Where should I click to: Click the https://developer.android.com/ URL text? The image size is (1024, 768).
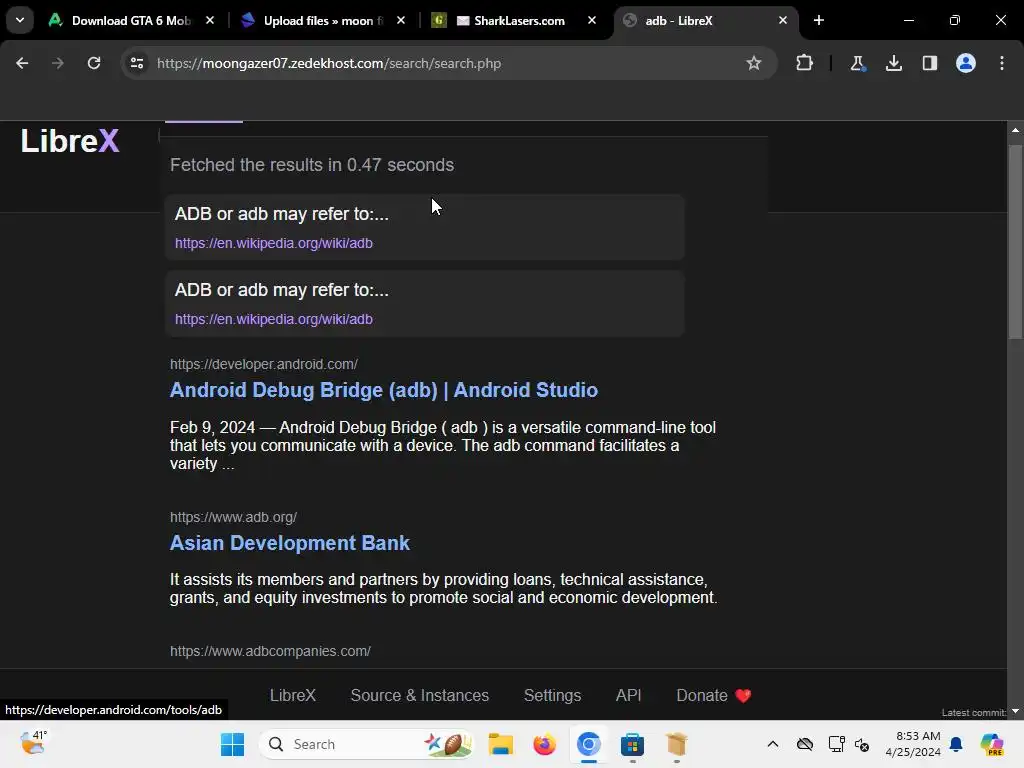tap(263, 364)
